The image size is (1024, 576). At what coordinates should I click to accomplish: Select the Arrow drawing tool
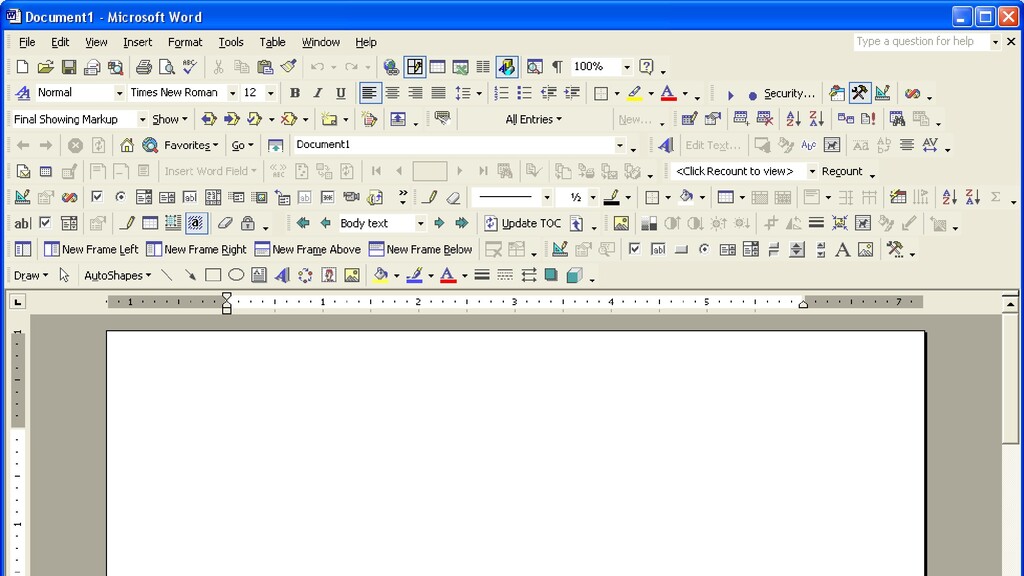[190, 276]
